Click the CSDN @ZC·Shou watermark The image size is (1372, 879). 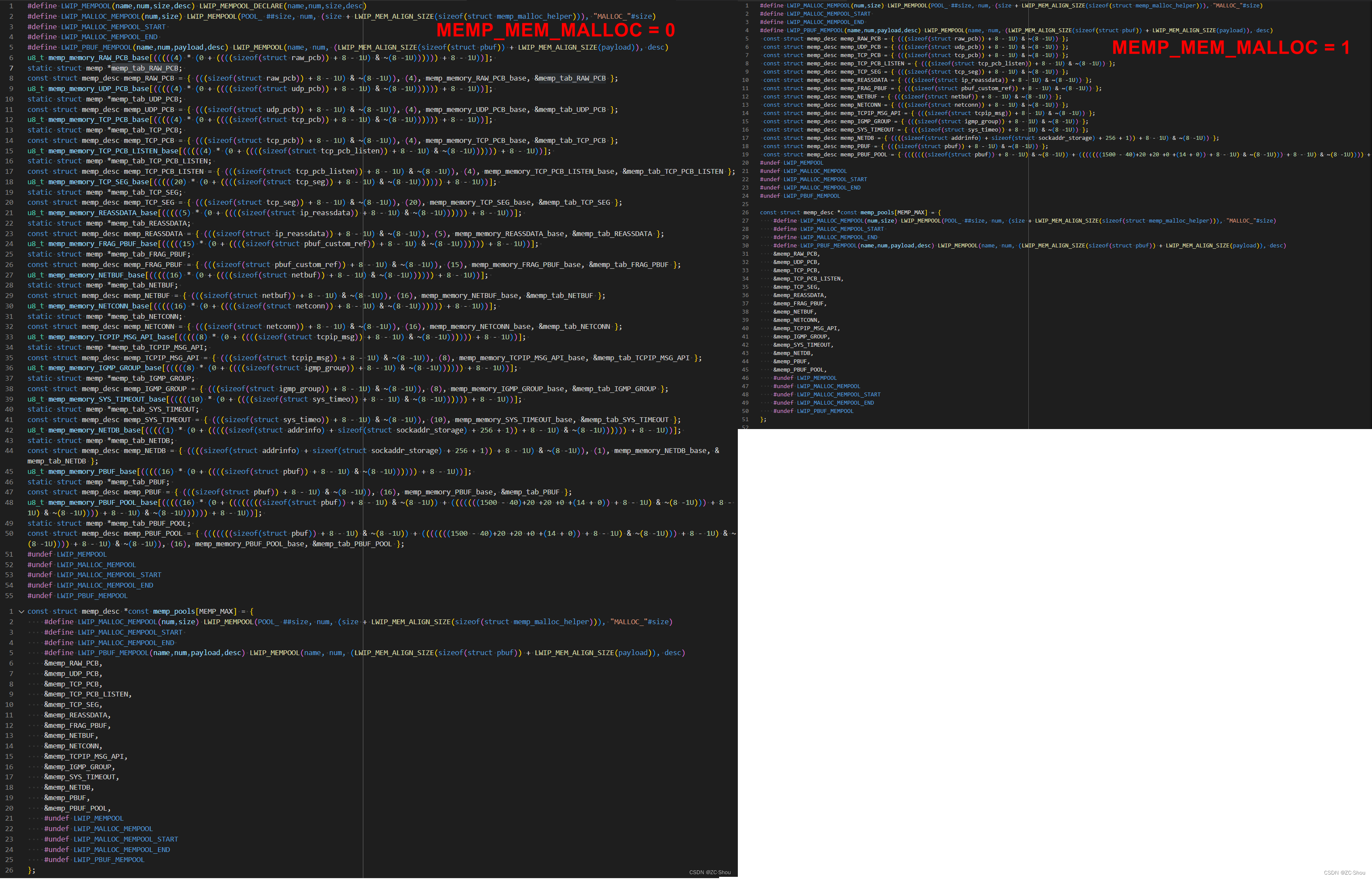[x=710, y=872]
